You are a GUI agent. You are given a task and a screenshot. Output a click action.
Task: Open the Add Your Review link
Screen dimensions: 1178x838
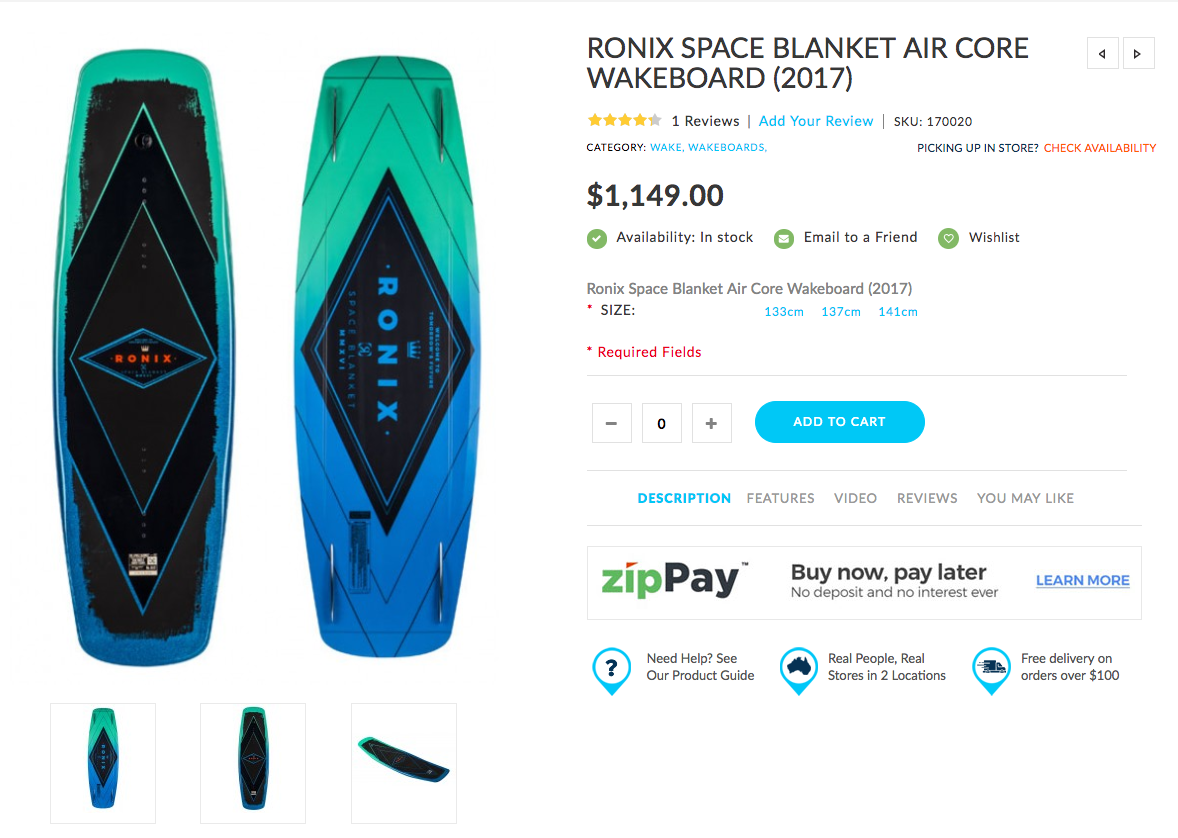click(816, 121)
